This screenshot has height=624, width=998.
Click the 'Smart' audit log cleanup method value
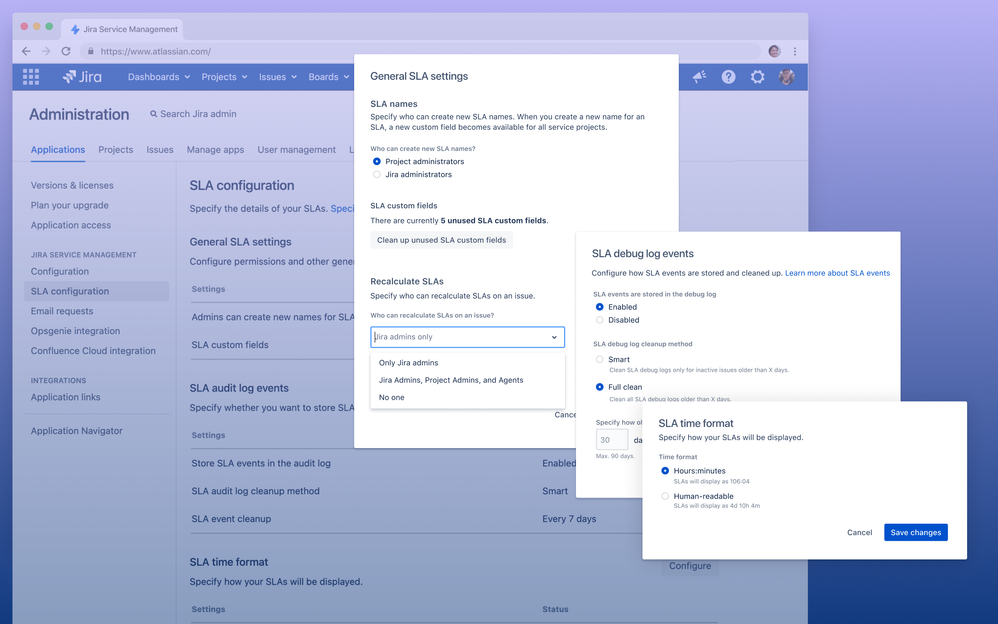pos(555,491)
